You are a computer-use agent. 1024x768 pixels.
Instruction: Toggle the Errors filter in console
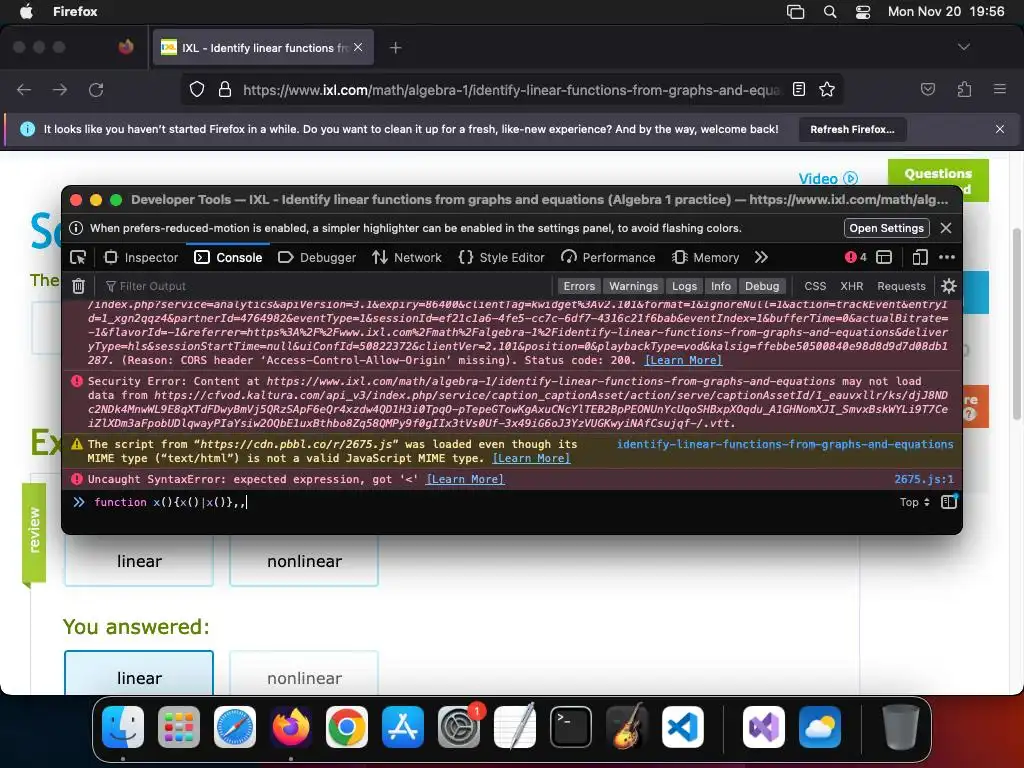pyautogui.click(x=579, y=286)
